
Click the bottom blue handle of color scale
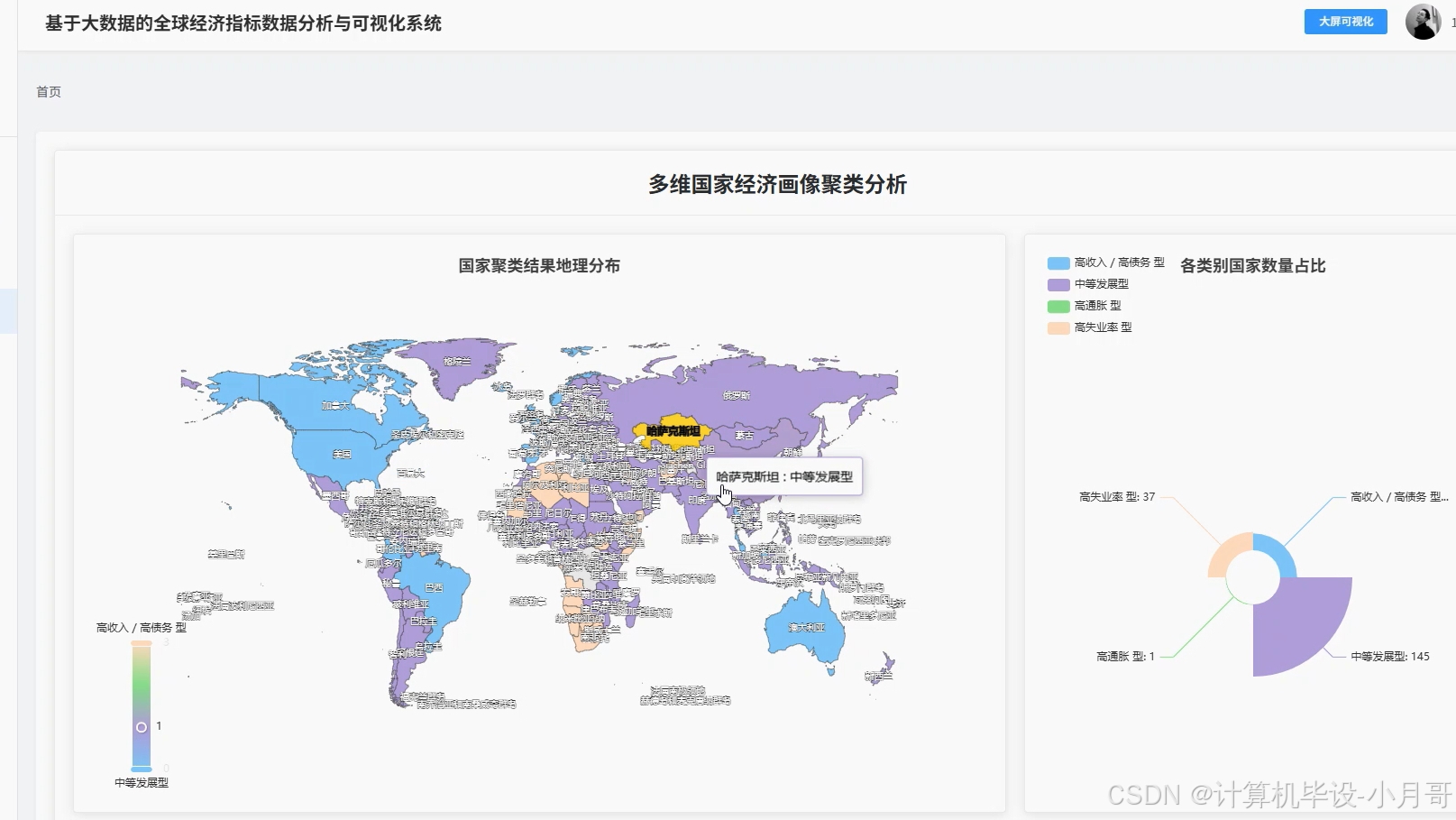tap(142, 769)
